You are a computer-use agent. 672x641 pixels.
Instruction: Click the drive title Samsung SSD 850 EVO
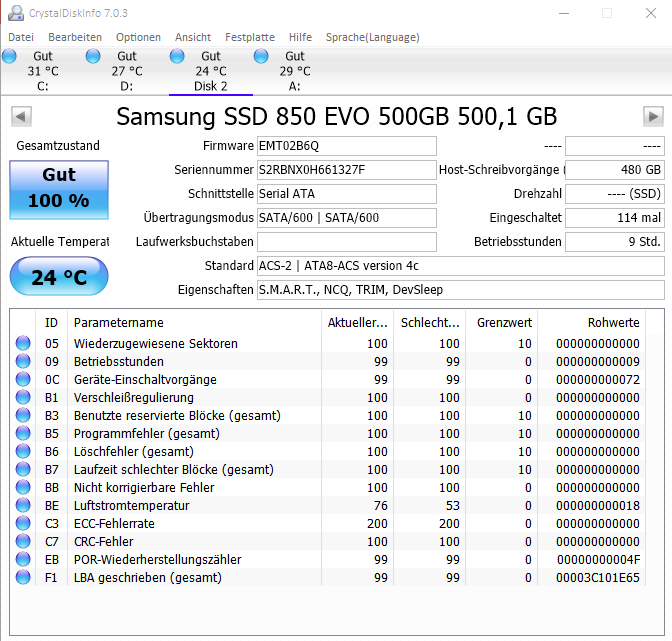tap(336, 117)
